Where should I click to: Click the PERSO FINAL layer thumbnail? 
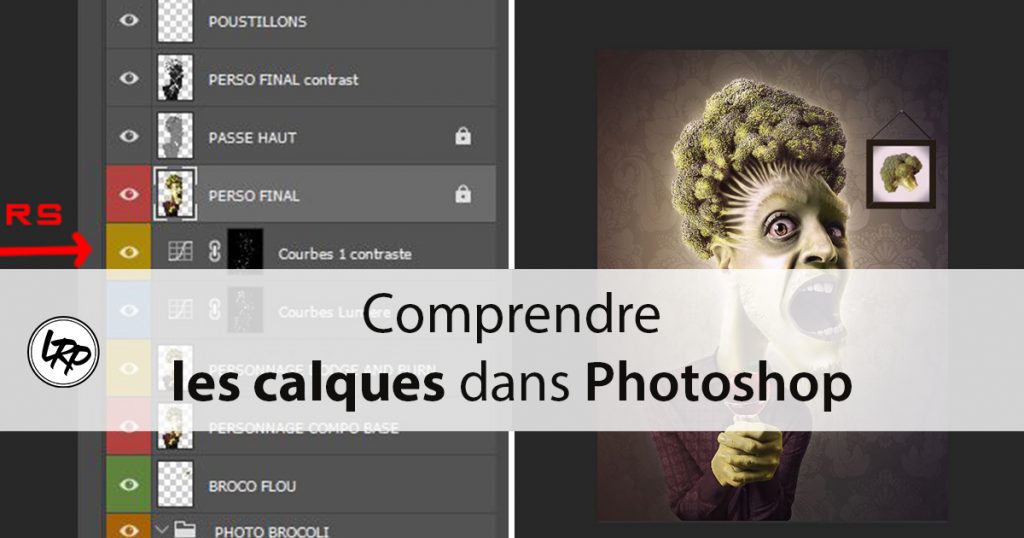[x=175, y=194]
